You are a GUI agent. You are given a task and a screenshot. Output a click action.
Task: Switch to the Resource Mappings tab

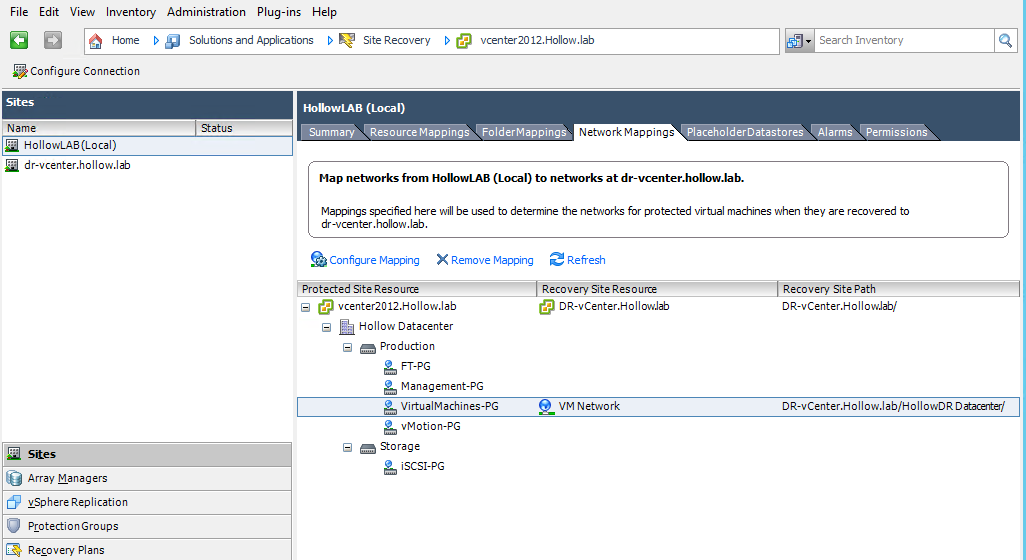[x=418, y=132]
